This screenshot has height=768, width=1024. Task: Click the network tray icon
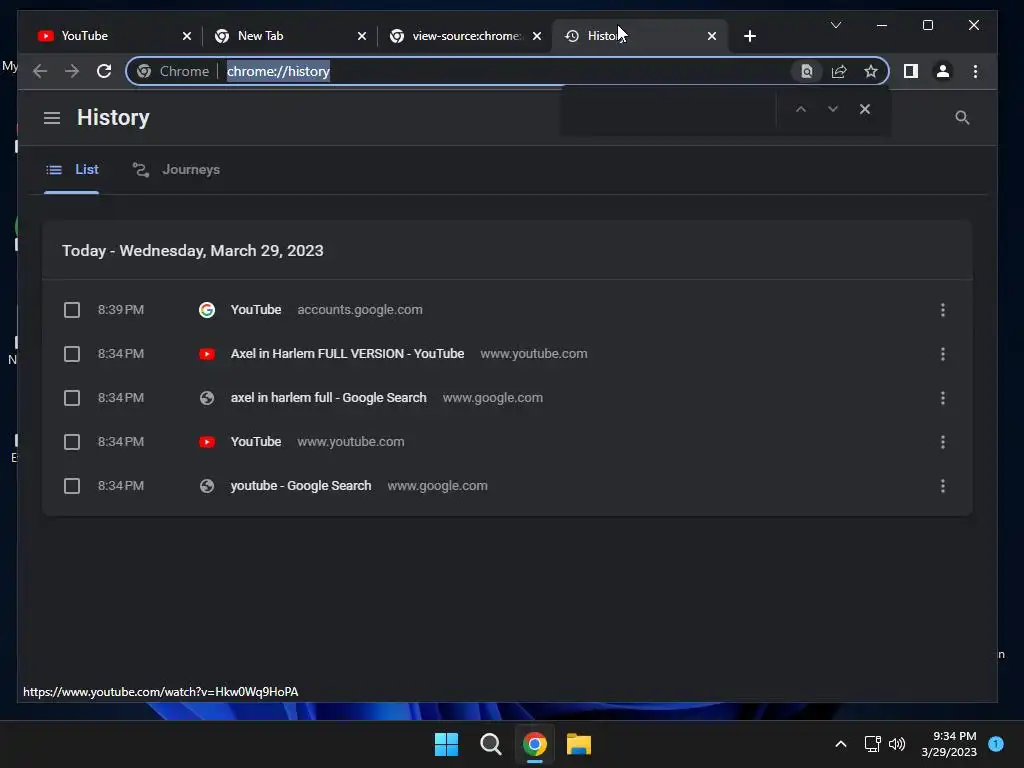[872, 744]
